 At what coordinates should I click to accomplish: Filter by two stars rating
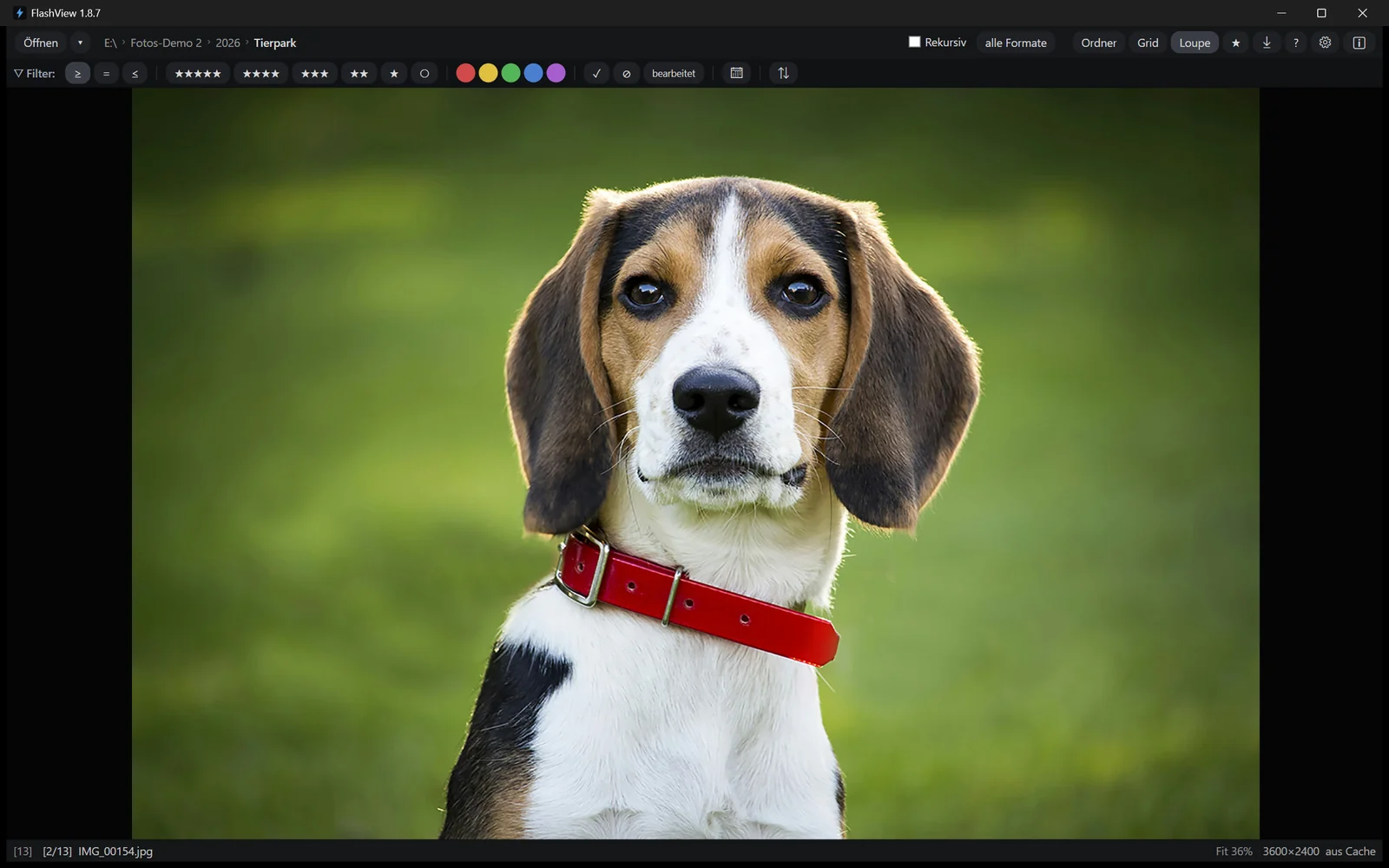coord(359,74)
